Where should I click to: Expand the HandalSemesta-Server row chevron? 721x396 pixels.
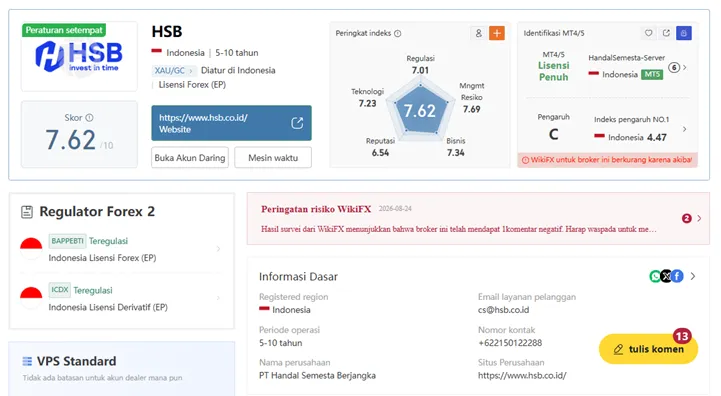click(685, 68)
